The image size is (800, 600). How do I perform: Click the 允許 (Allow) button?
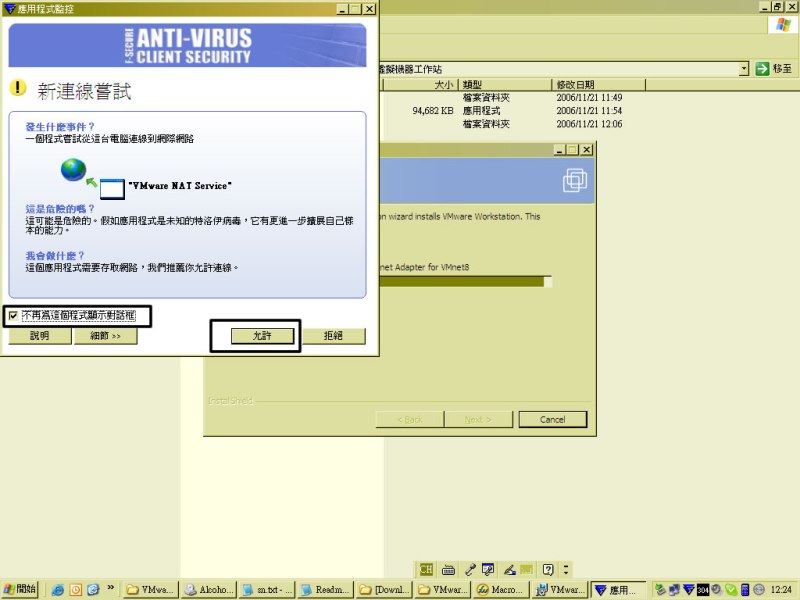coord(262,336)
